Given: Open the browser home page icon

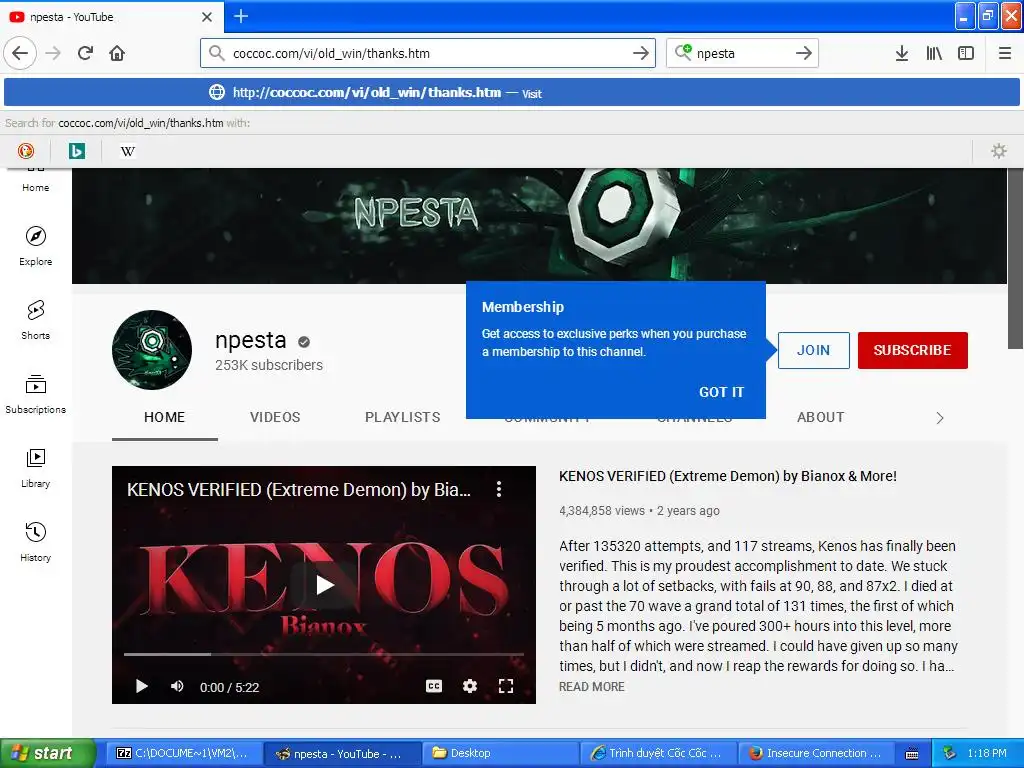Looking at the screenshot, I should tap(117, 53).
